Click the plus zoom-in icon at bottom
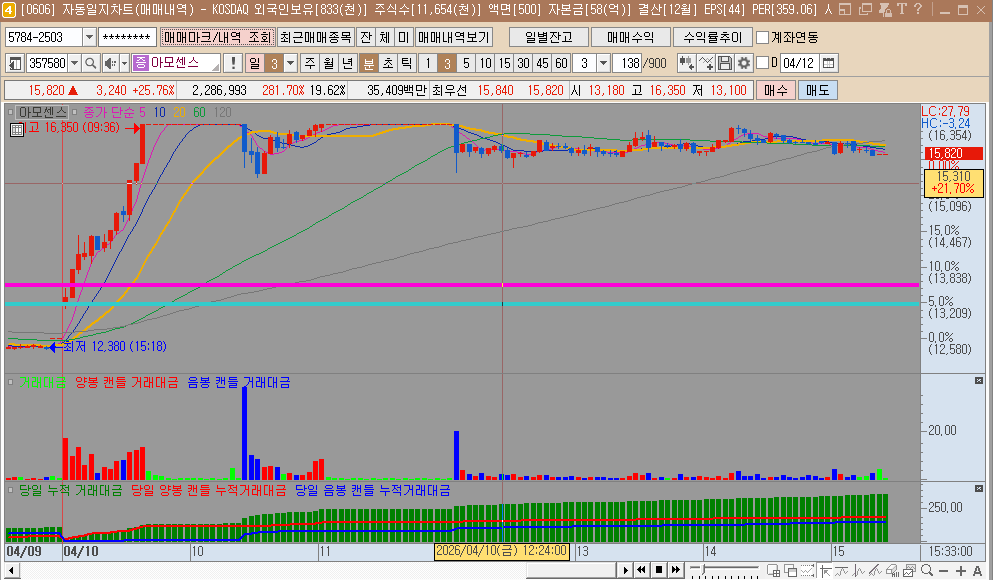 point(961,571)
